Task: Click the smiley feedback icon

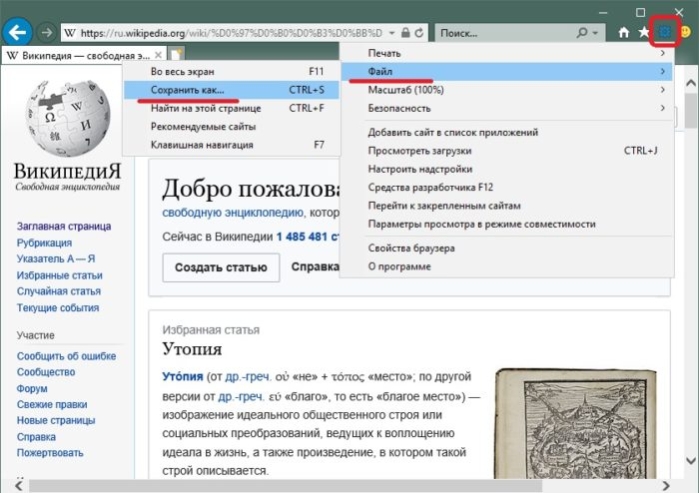Action: tap(685, 32)
